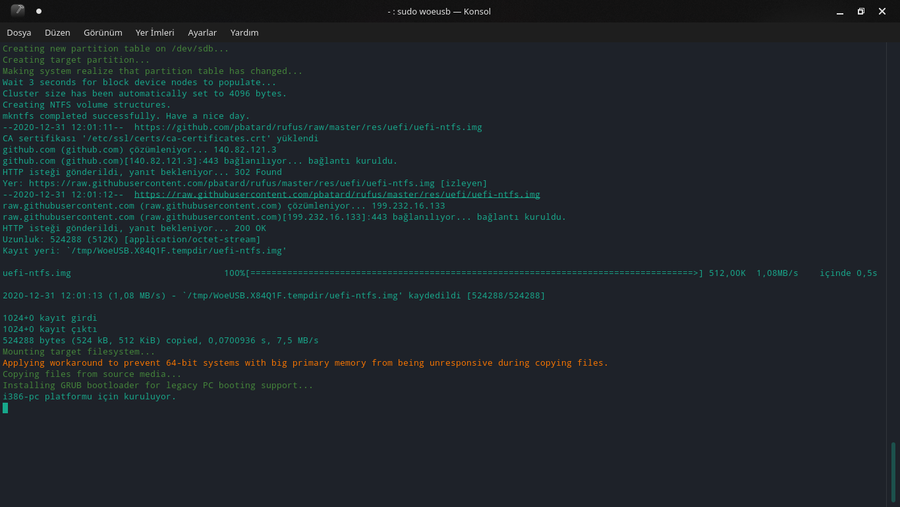Screen dimensions: 900x507
Task: Click the terminal cursor block at the prompt
Action: [5, 408]
